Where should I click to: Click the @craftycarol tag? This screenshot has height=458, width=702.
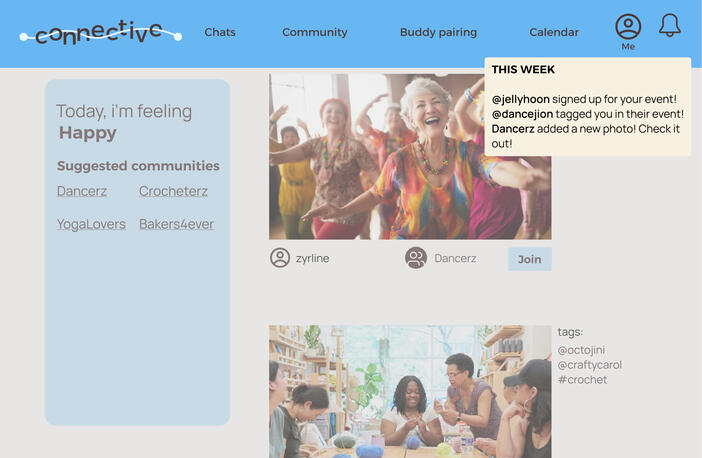[x=590, y=365]
